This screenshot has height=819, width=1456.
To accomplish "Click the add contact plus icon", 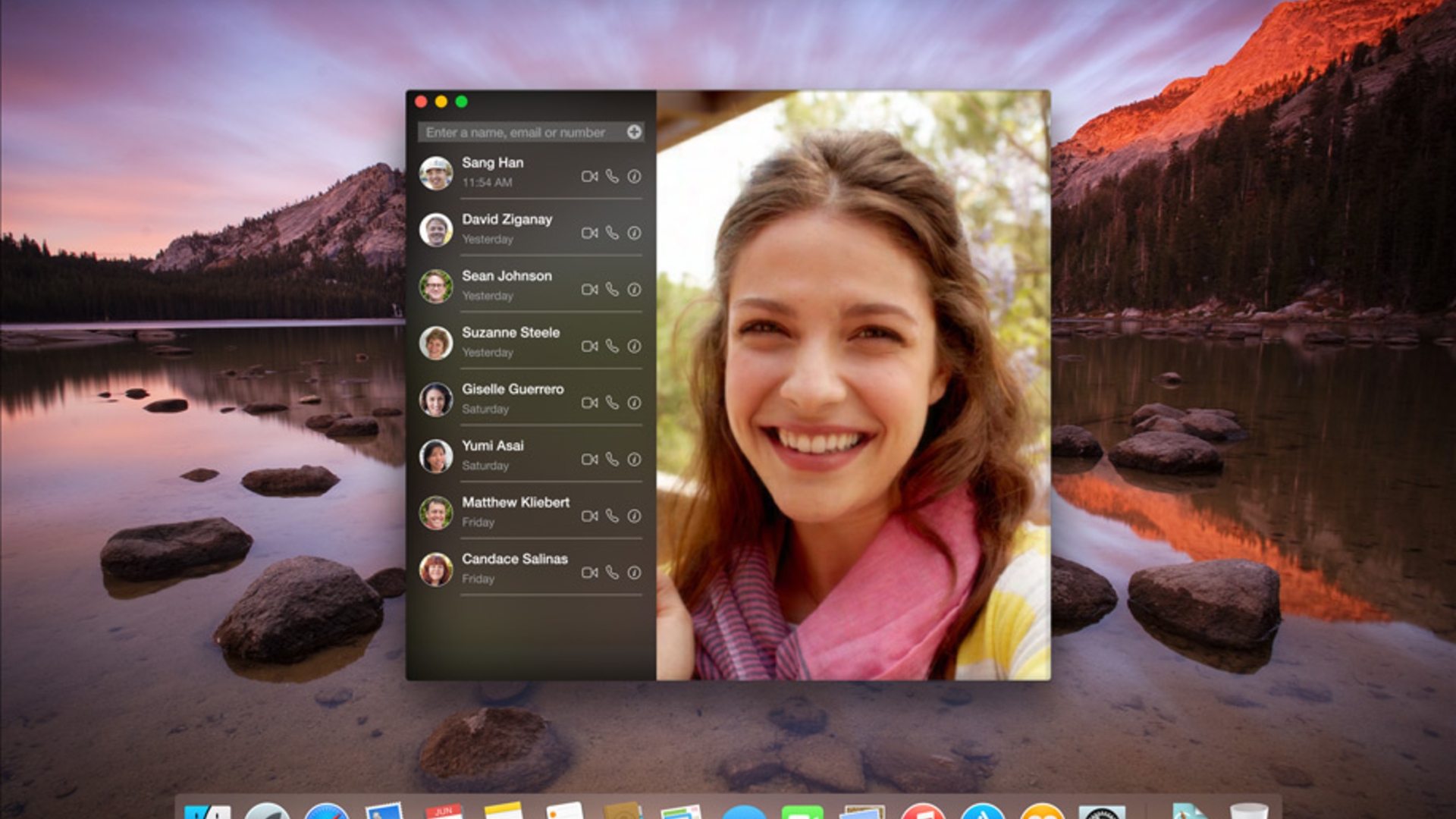I will coord(634,132).
